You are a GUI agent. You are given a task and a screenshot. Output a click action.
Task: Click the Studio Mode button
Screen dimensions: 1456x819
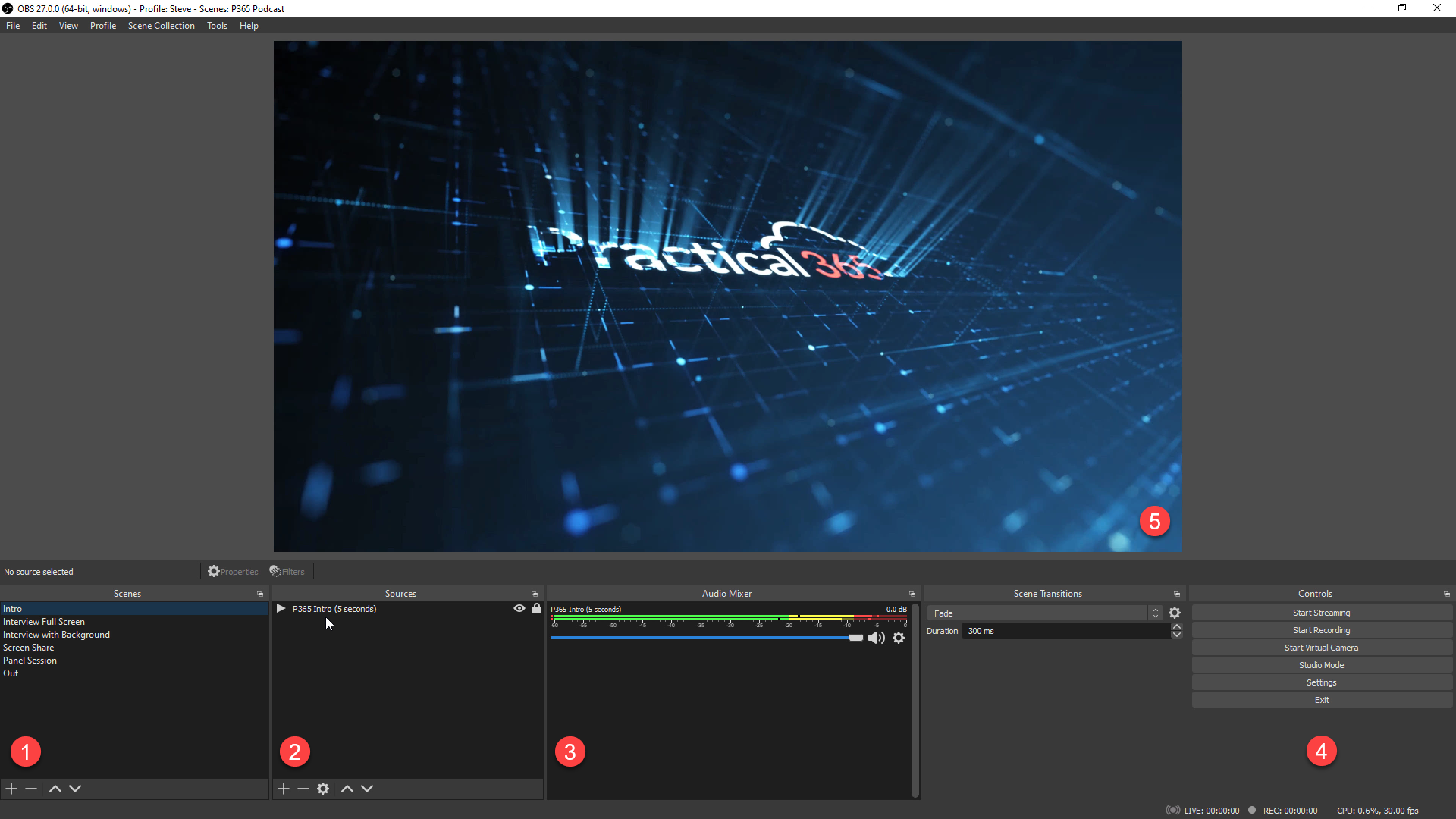tap(1321, 665)
